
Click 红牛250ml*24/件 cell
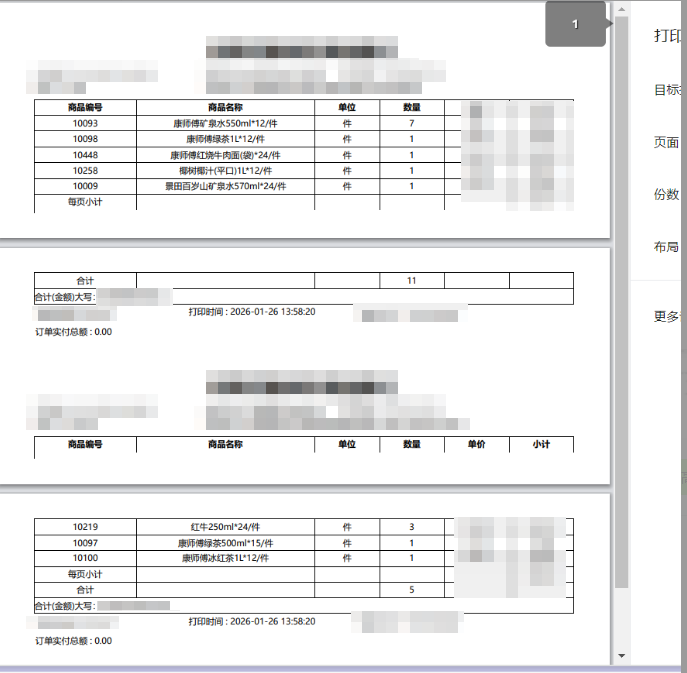pyautogui.click(x=225, y=527)
